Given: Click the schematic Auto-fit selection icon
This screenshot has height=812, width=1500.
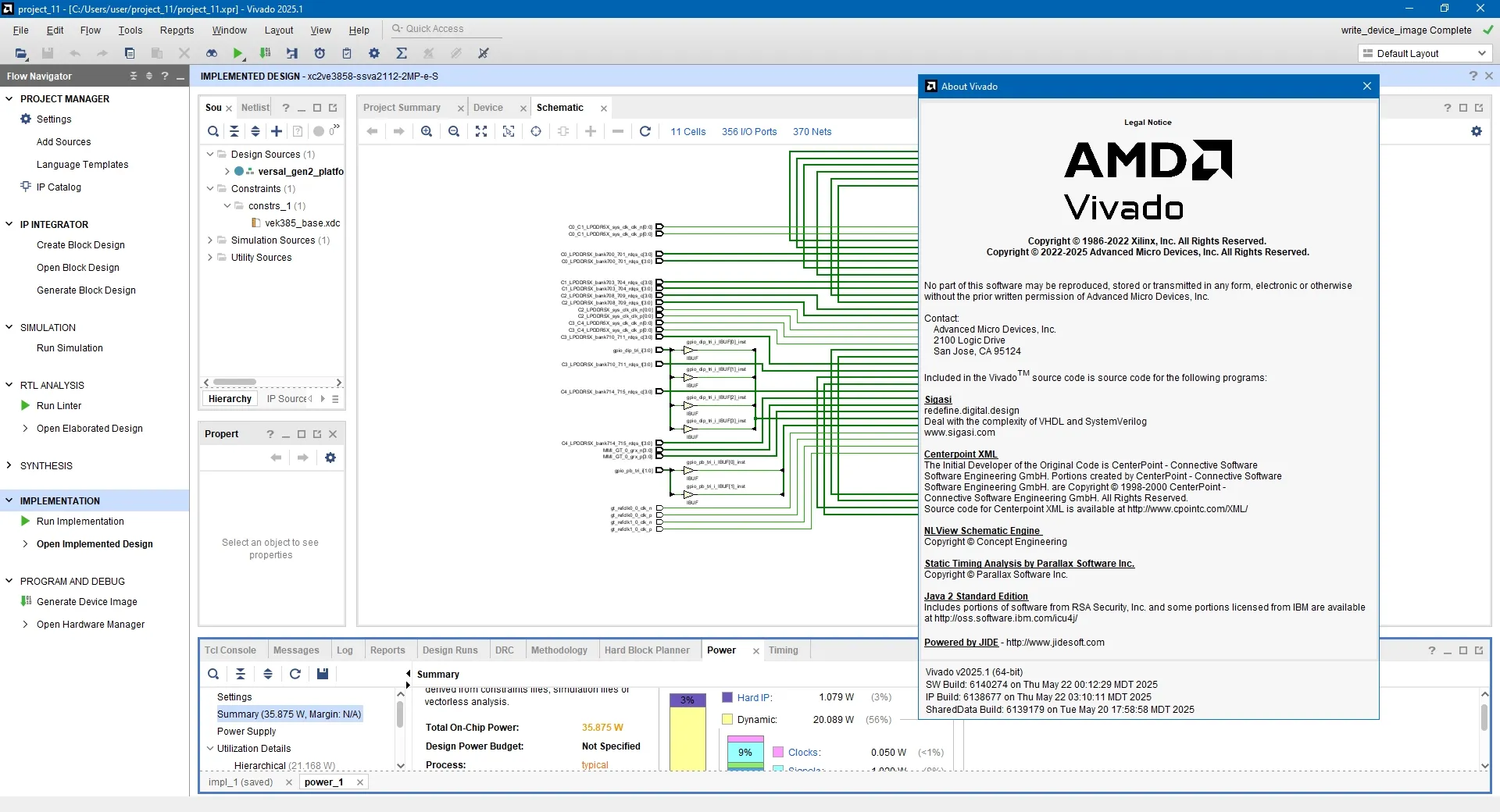Looking at the screenshot, I should click(509, 131).
